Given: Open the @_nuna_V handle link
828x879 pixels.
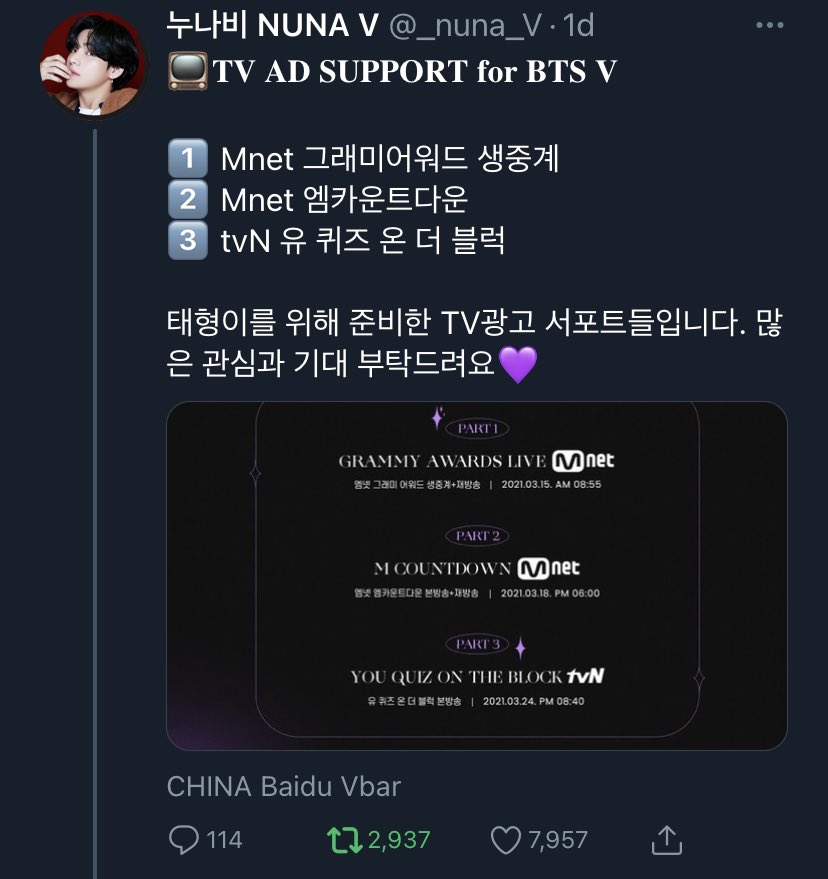Looking at the screenshot, I should pos(465,26).
